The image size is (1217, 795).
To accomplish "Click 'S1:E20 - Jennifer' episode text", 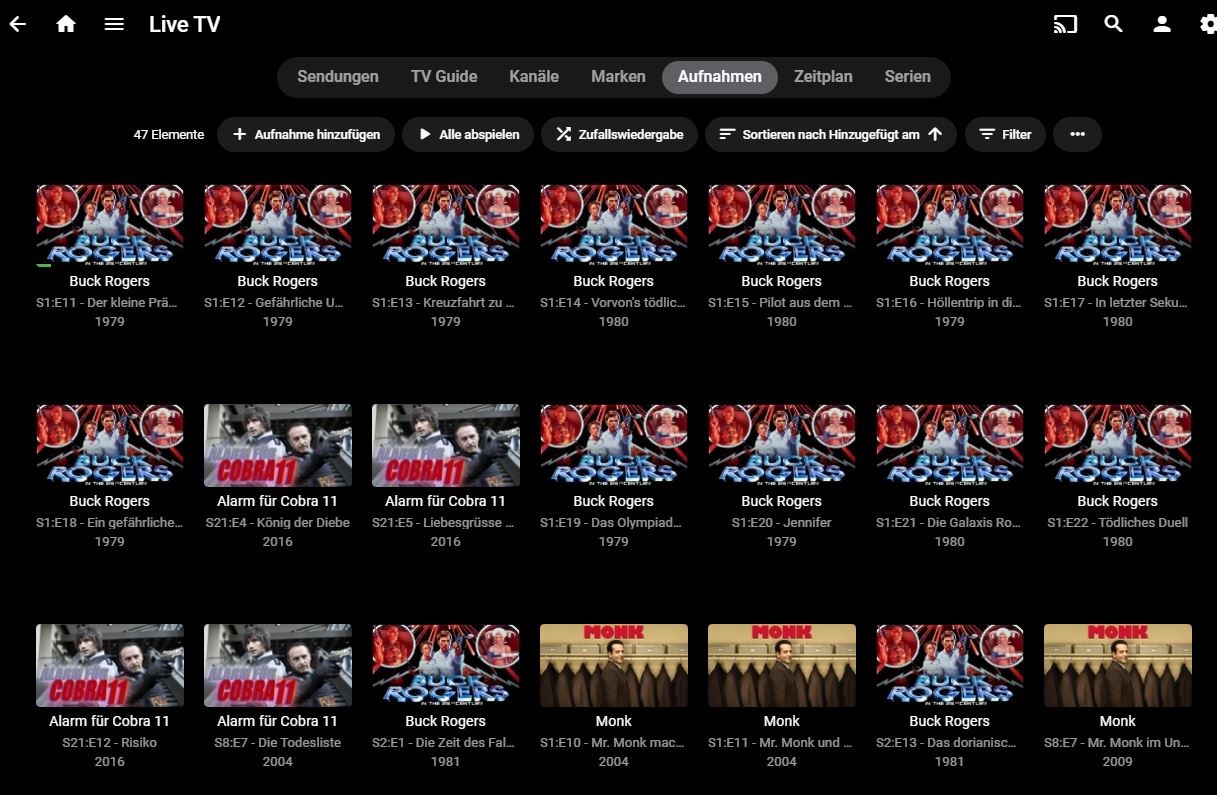I will coord(782,522).
